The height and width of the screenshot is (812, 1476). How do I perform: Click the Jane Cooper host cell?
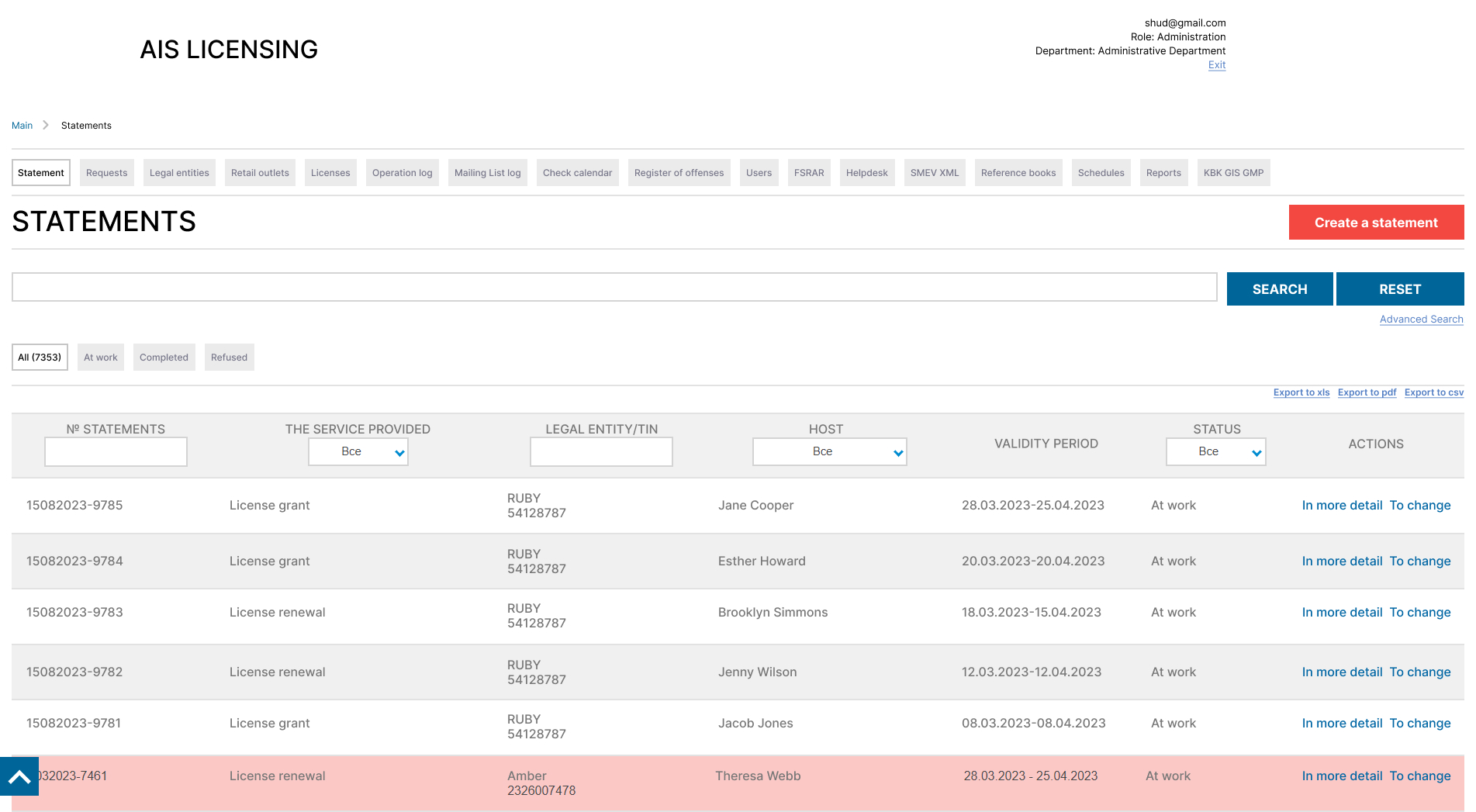coord(755,505)
